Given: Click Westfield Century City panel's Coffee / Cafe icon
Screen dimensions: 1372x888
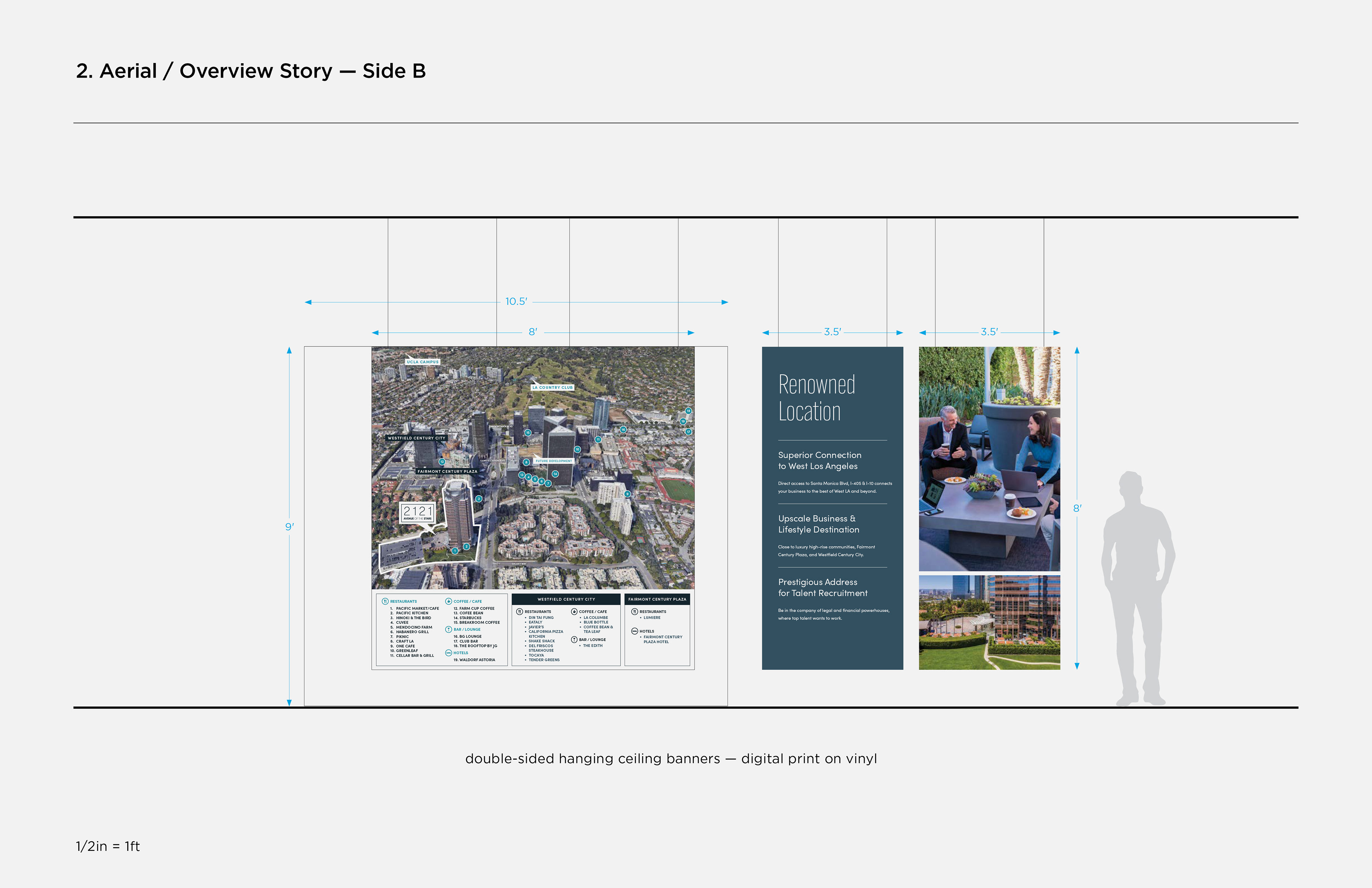Looking at the screenshot, I should (574, 611).
